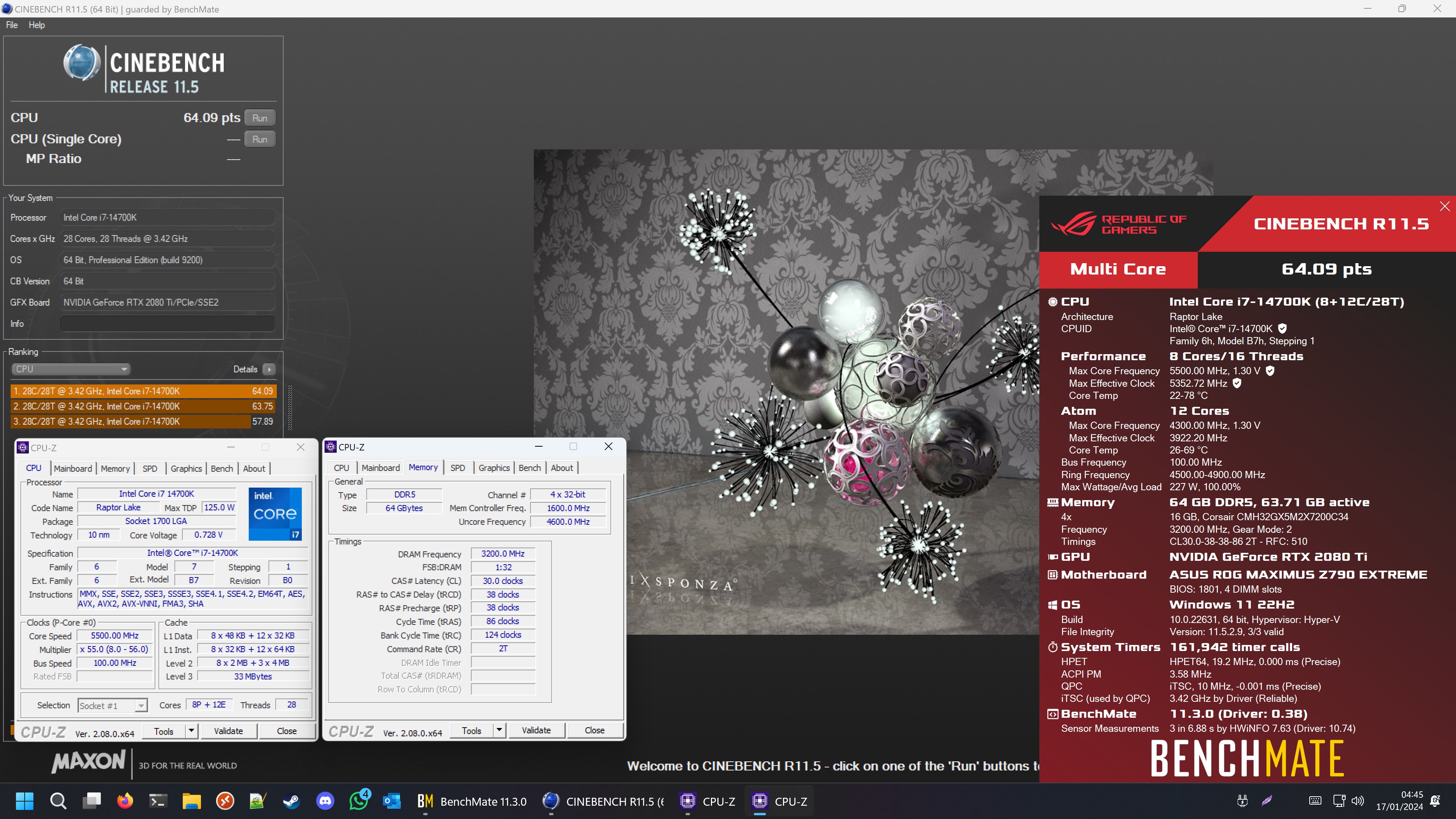Launch Firefox from taskbar
Viewport: 1456px width, 819px height.
pyautogui.click(x=125, y=801)
